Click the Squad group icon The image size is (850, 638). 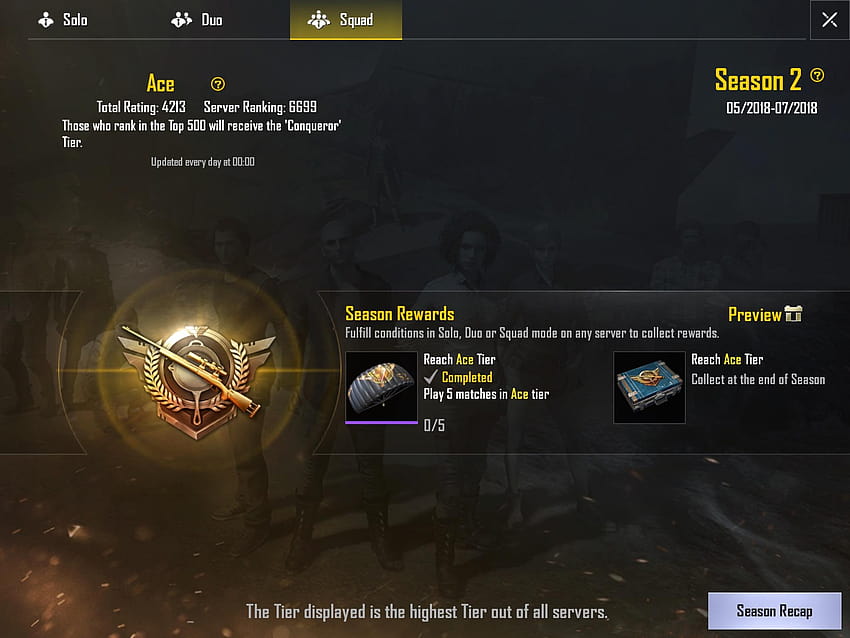click(x=319, y=20)
